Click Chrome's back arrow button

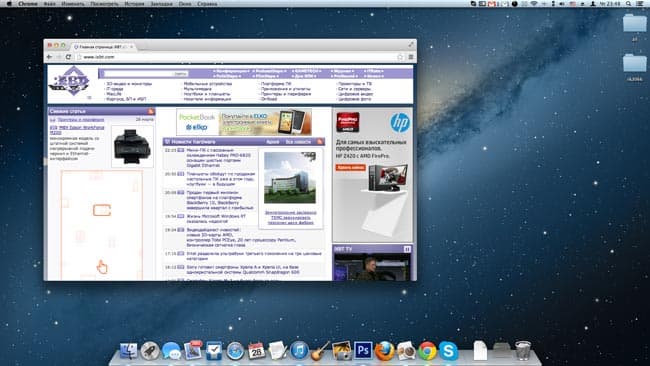coord(50,57)
